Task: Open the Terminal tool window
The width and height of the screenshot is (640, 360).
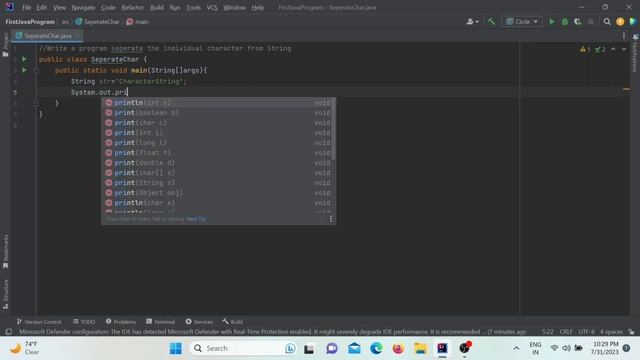Action: [x=160, y=322]
